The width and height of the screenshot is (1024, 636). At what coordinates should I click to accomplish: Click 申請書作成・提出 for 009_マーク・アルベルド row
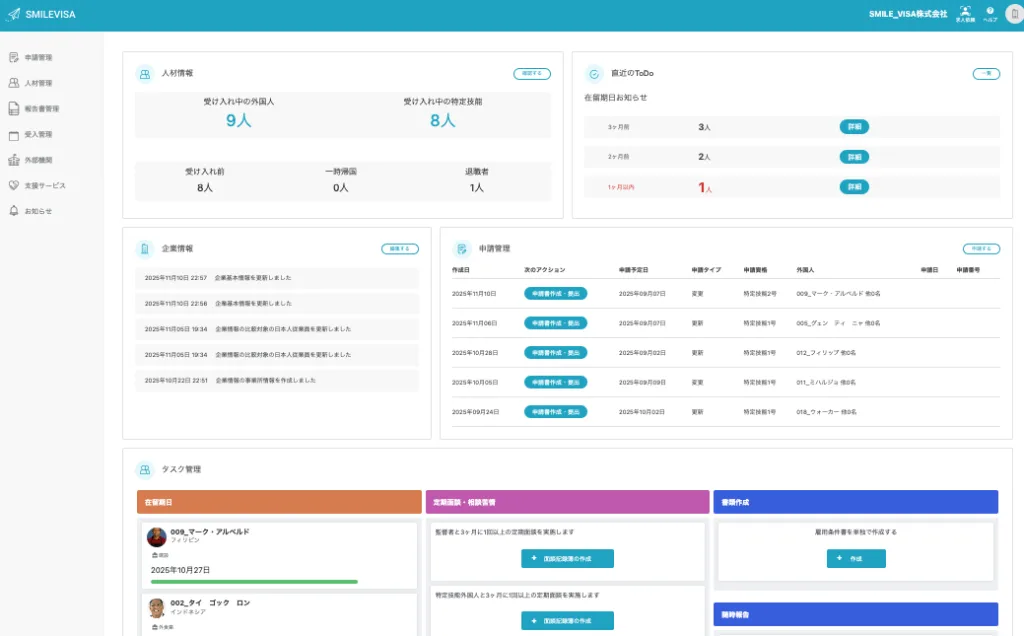click(x=555, y=294)
